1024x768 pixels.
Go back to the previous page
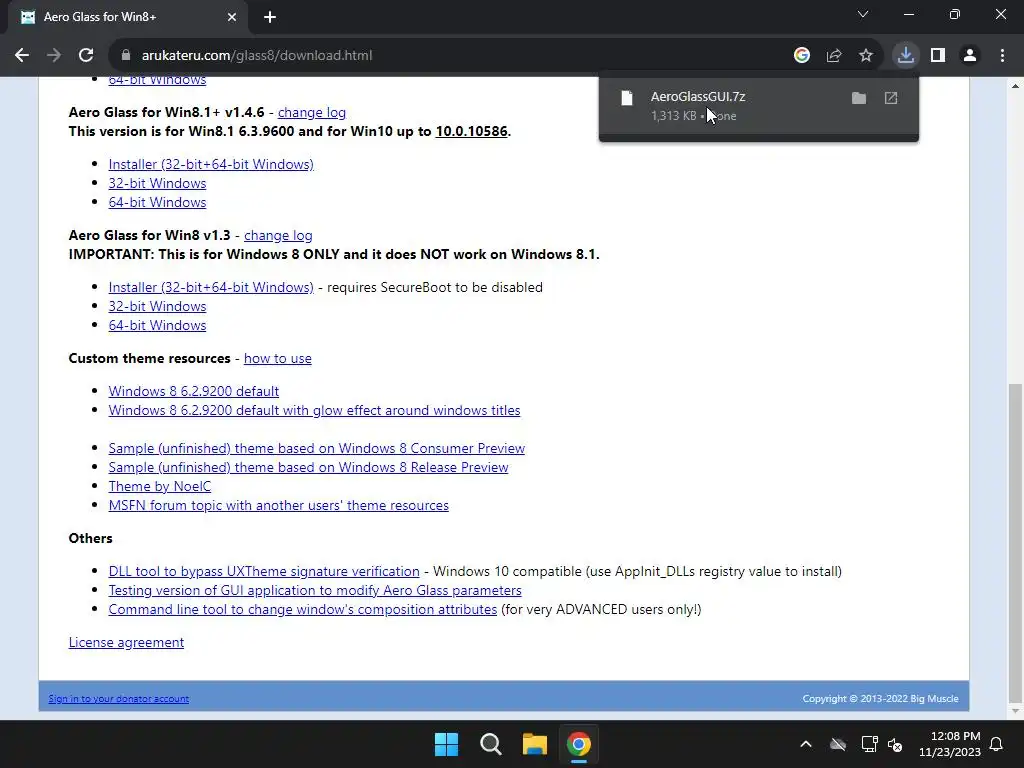click(x=22, y=56)
